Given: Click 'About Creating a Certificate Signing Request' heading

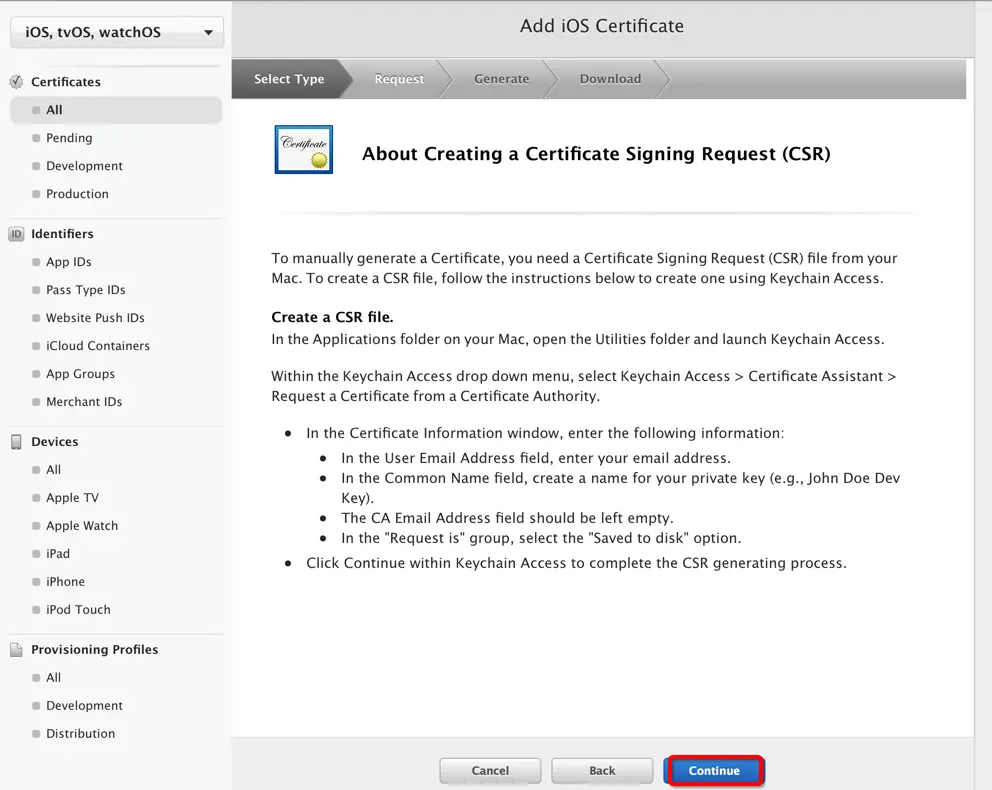Looking at the screenshot, I should 596,154.
